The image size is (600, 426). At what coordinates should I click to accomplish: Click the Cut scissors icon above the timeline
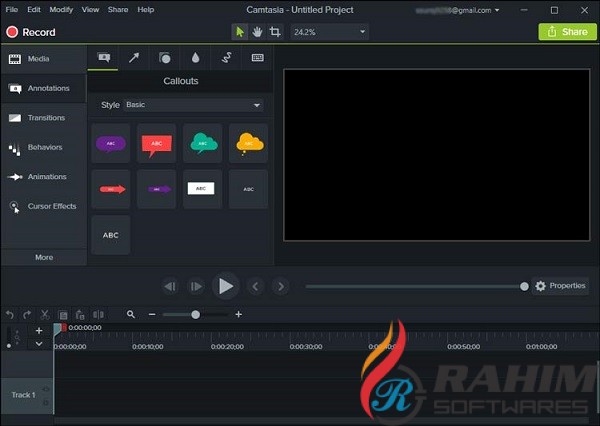(x=45, y=314)
